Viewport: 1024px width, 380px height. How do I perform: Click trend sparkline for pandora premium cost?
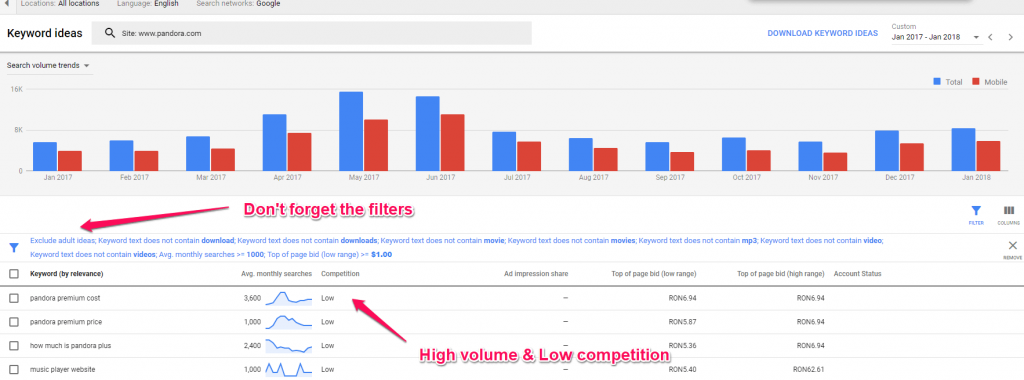(288, 298)
